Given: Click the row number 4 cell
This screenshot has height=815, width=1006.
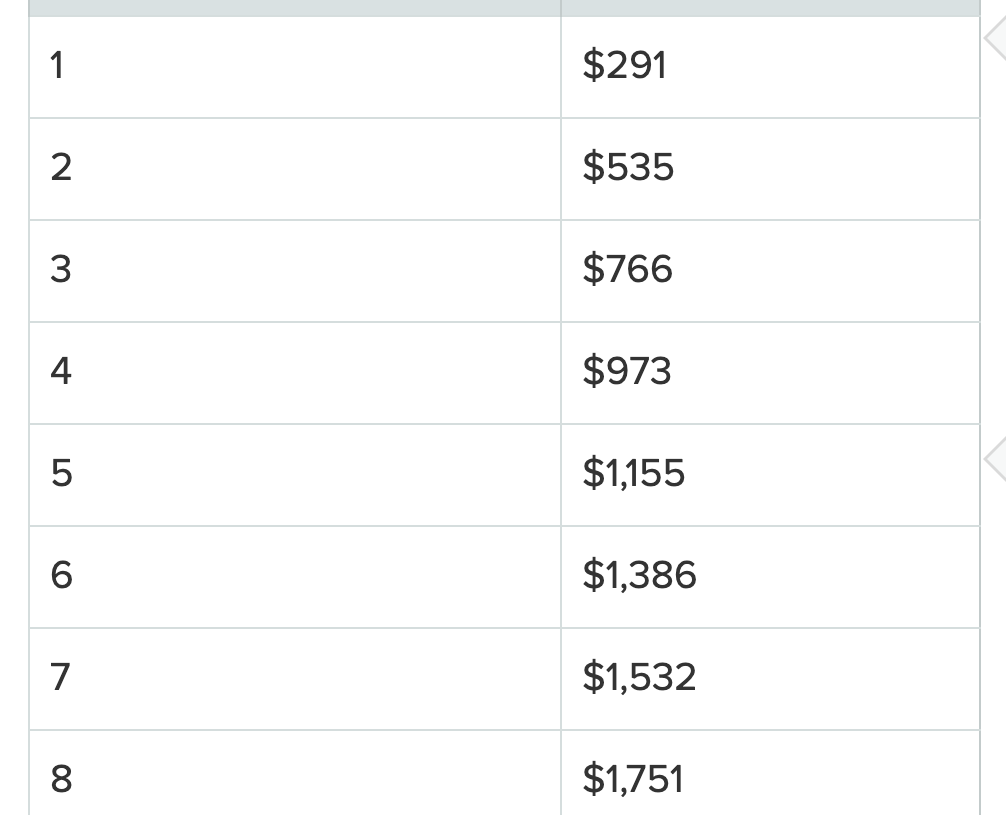Looking at the screenshot, I should click(x=295, y=373).
